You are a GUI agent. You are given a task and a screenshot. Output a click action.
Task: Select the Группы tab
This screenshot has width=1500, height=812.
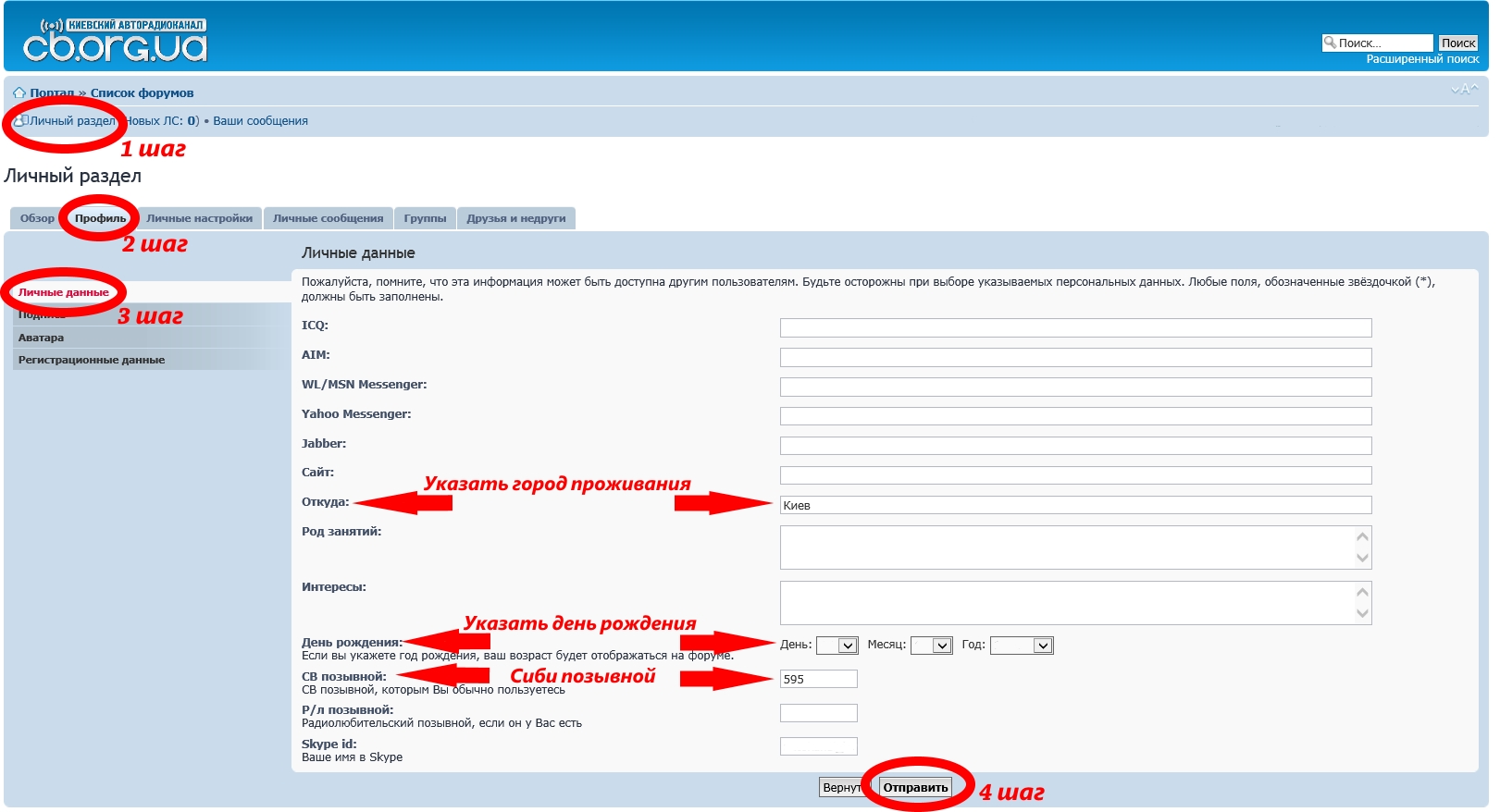(x=425, y=218)
